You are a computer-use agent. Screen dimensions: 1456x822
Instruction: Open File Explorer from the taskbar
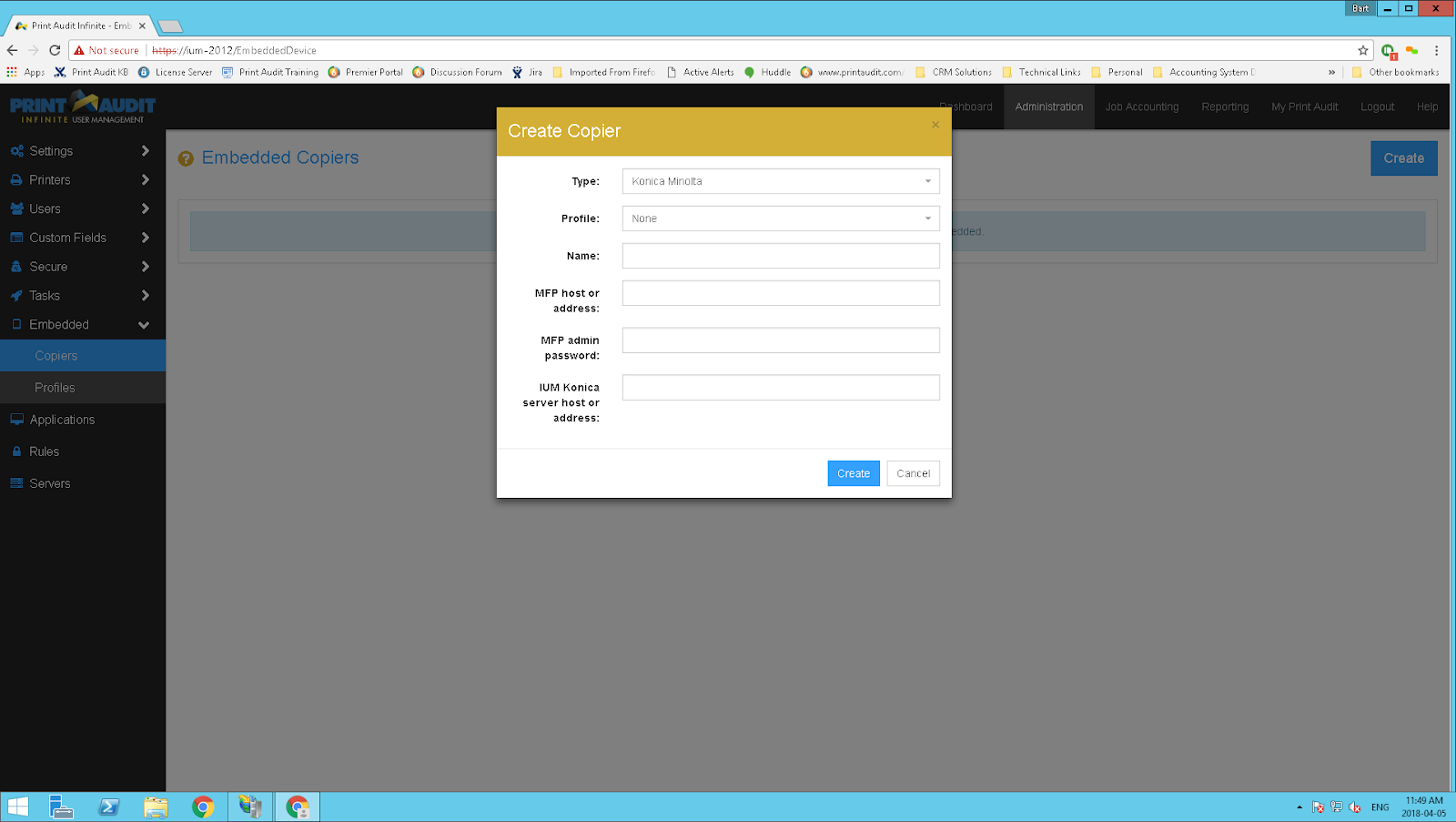click(x=156, y=807)
